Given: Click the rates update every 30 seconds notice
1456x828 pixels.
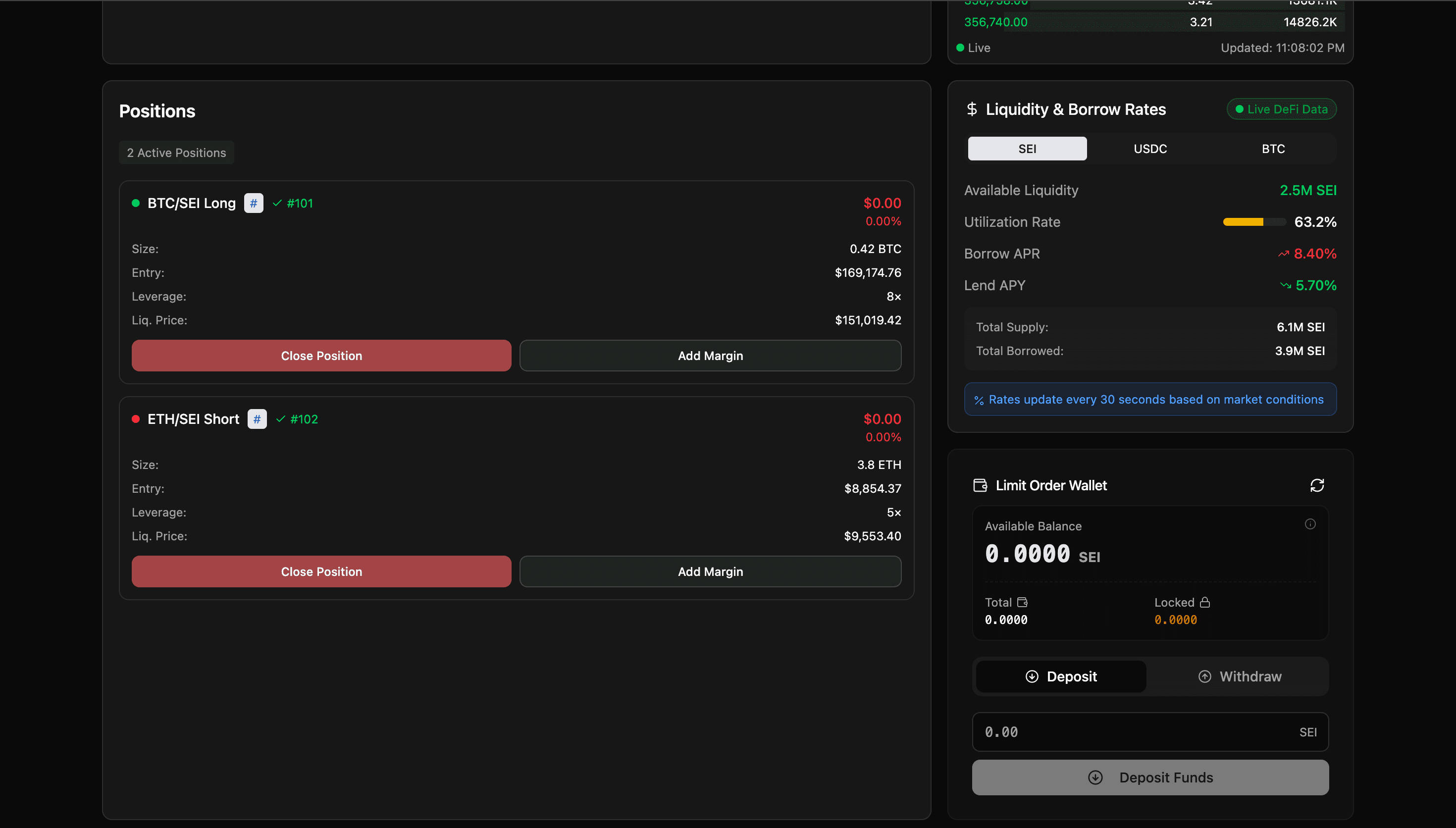Looking at the screenshot, I should click(x=1150, y=399).
